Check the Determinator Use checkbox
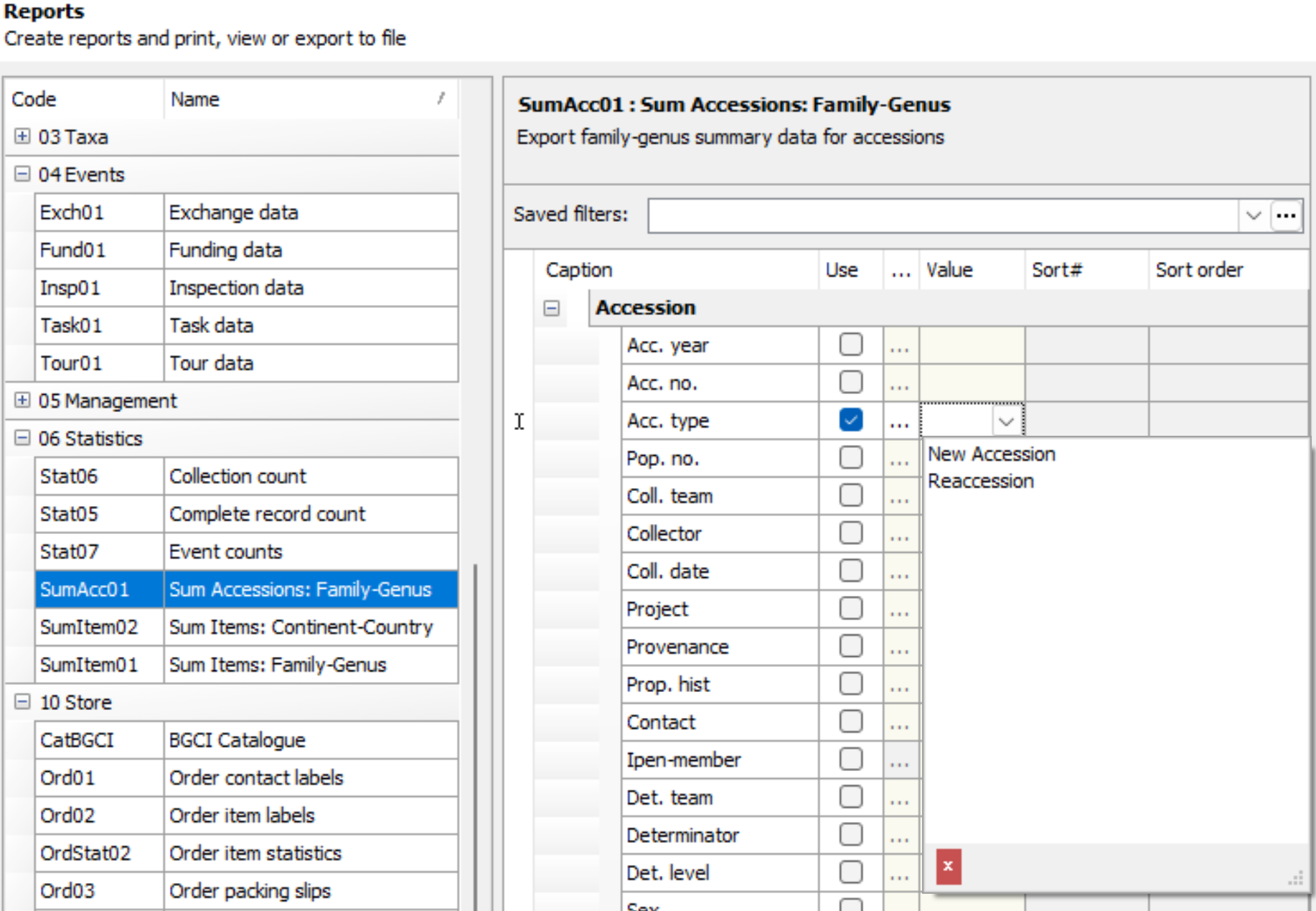The height and width of the screenshot is (911, 1316). coord(850,834)
